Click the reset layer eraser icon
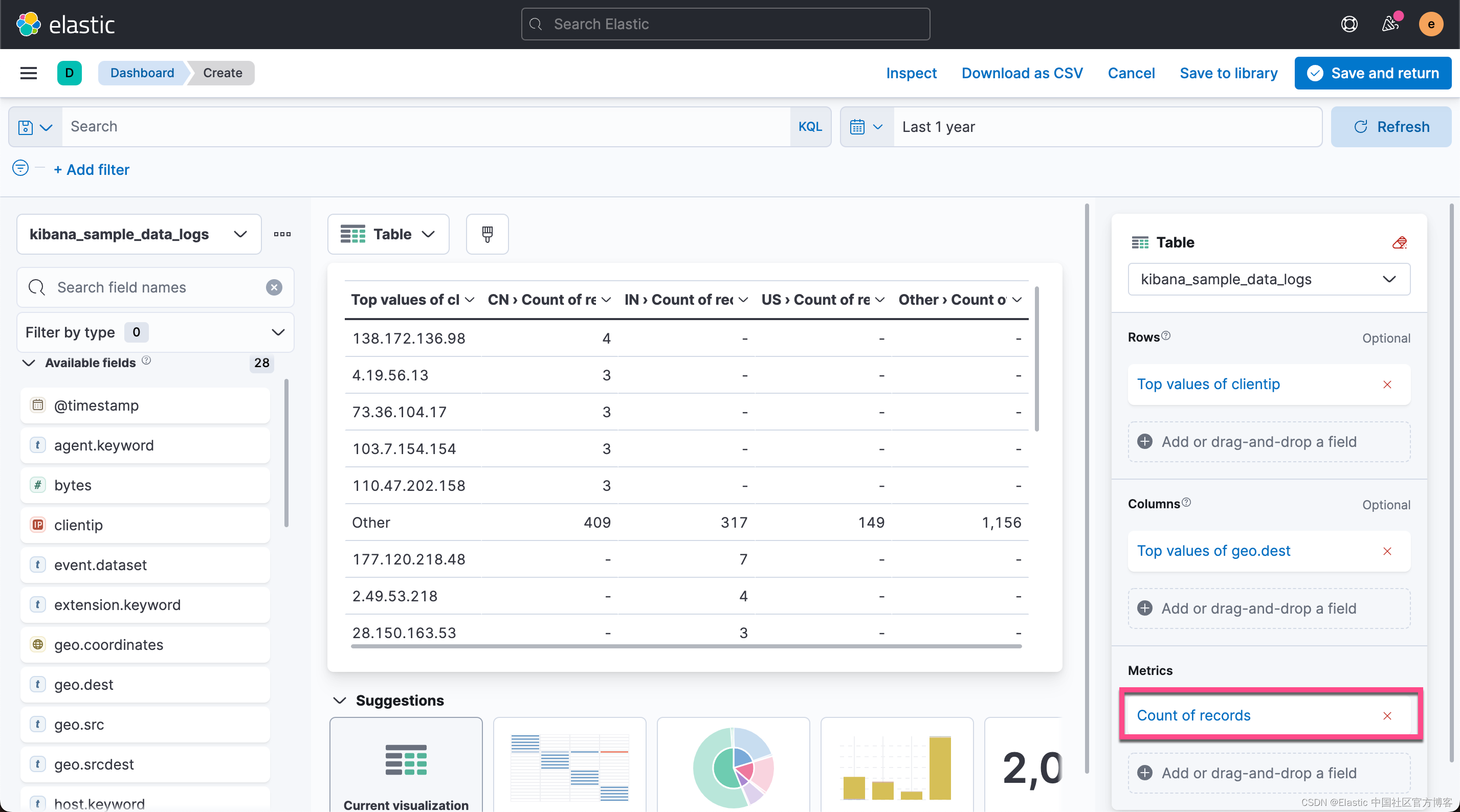The width and height of the screenshot is (1460, 812). [1399, 242]
